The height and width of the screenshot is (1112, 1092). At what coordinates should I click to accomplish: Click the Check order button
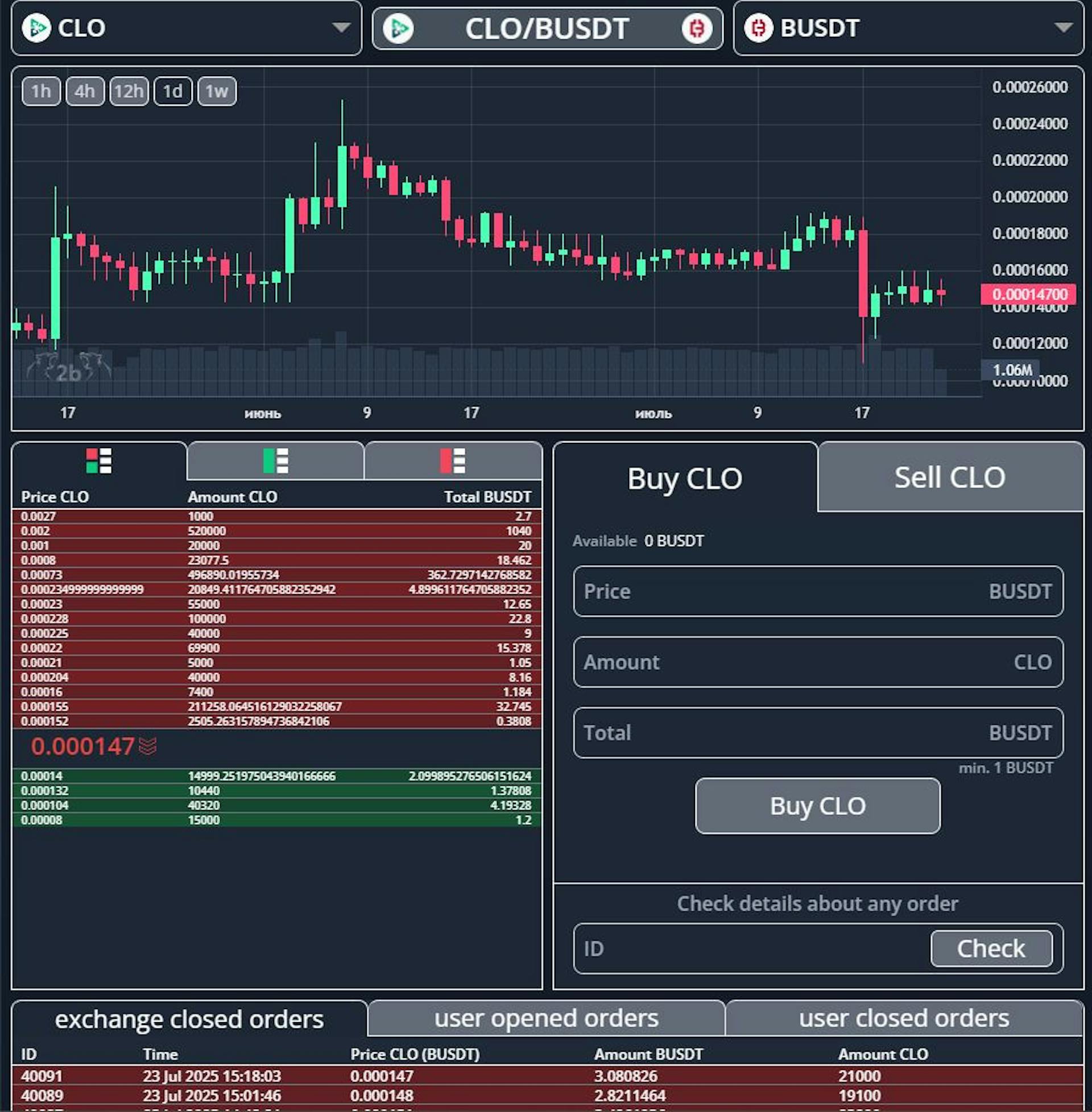point(991,949)
